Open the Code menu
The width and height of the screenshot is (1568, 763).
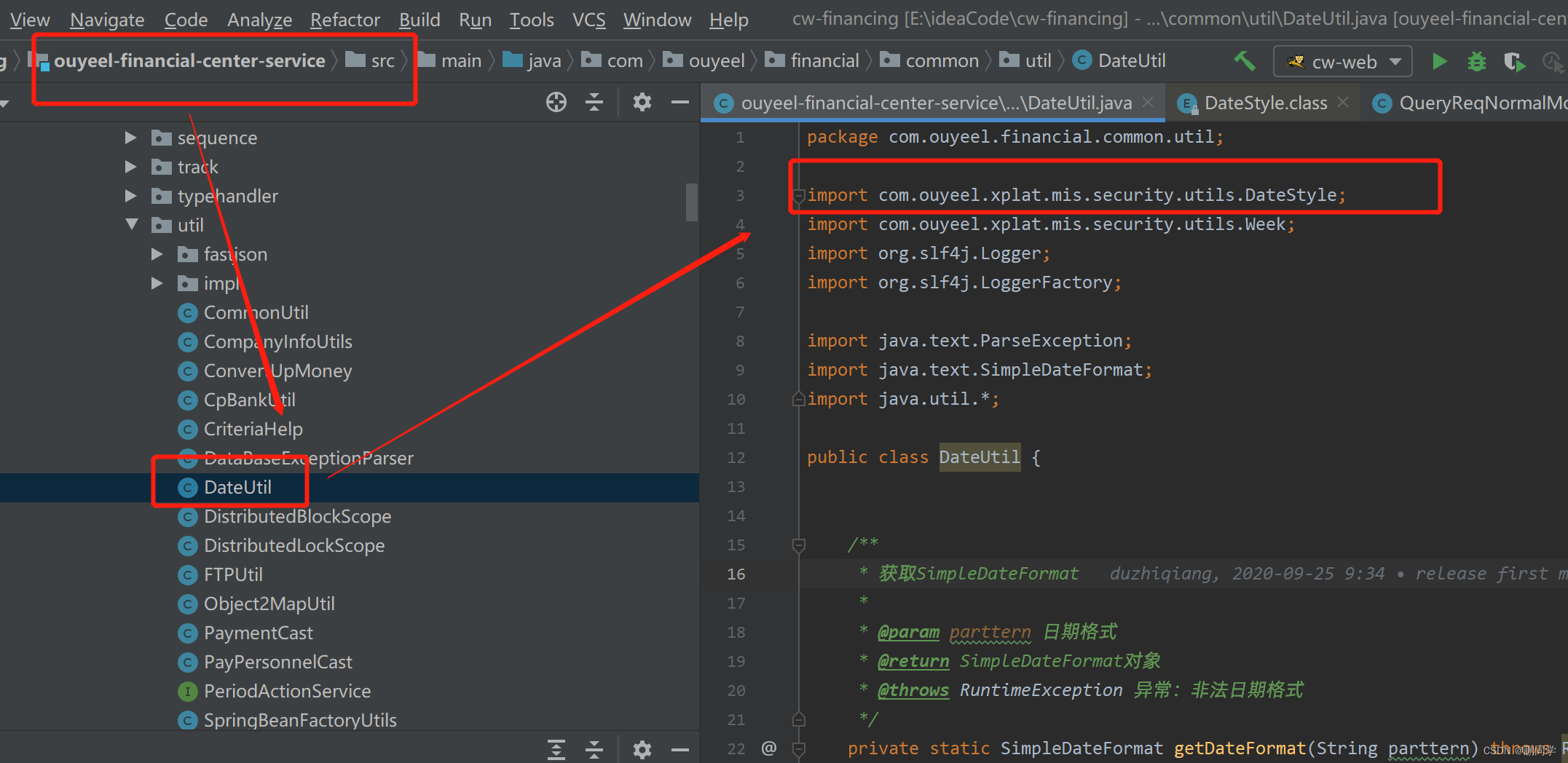click(x=186, y=20)
